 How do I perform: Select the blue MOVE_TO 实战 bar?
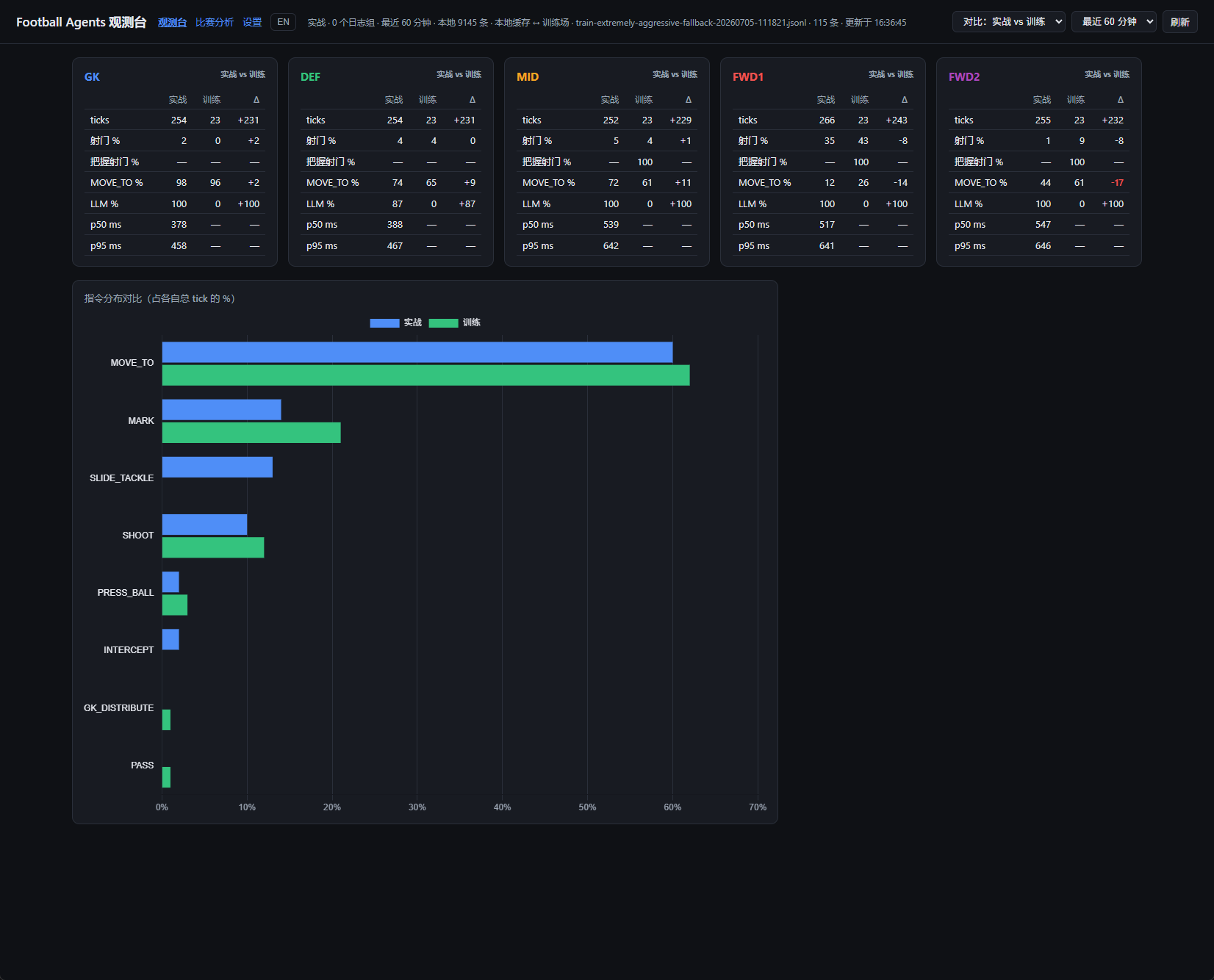(417, 352)
